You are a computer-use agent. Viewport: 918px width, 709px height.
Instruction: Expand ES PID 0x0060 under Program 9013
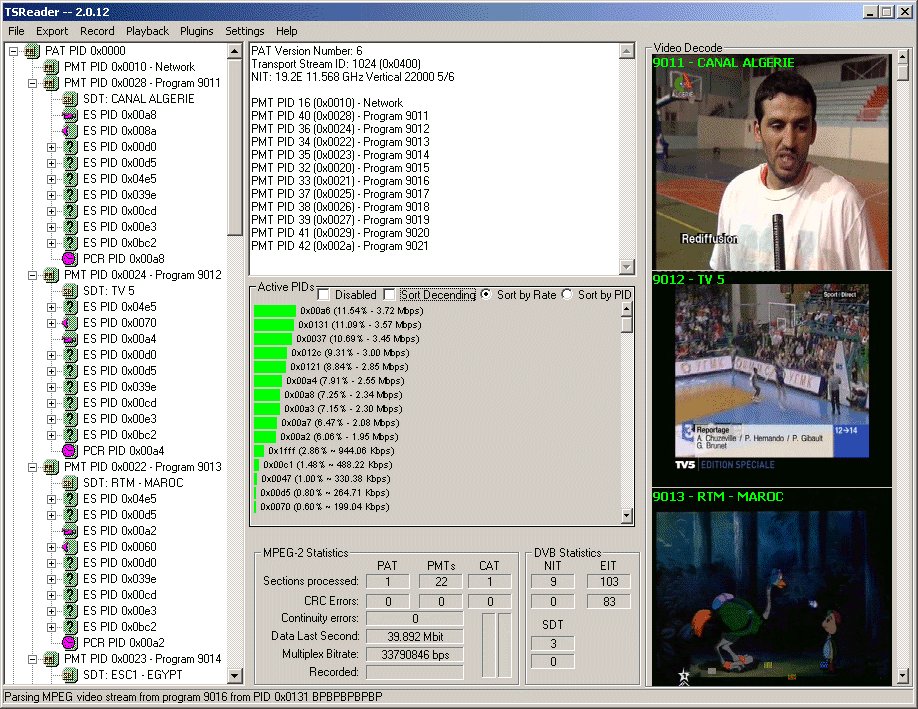coord(52,547)
